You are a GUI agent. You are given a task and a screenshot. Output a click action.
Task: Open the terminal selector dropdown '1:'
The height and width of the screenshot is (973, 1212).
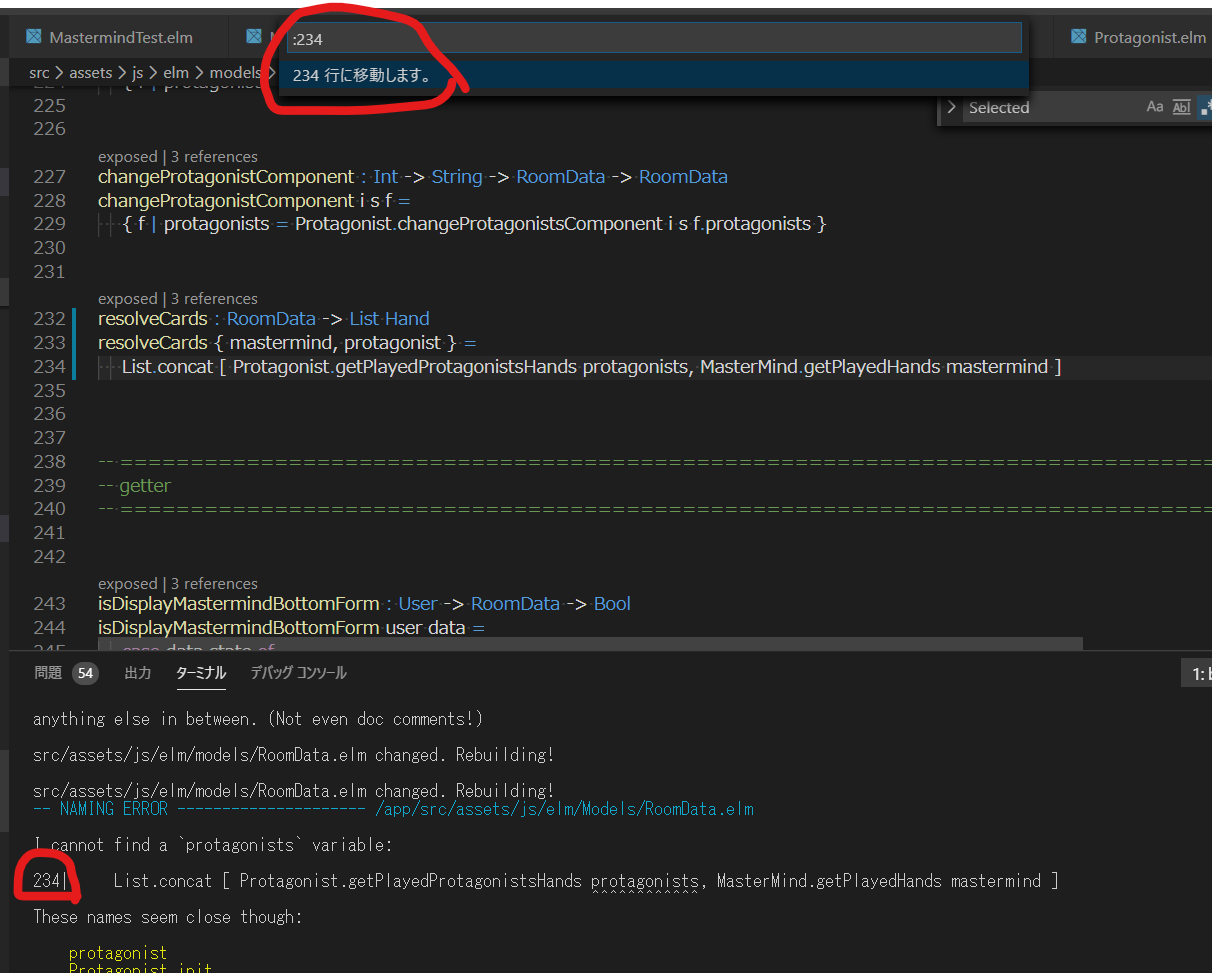click(1197, 675)
